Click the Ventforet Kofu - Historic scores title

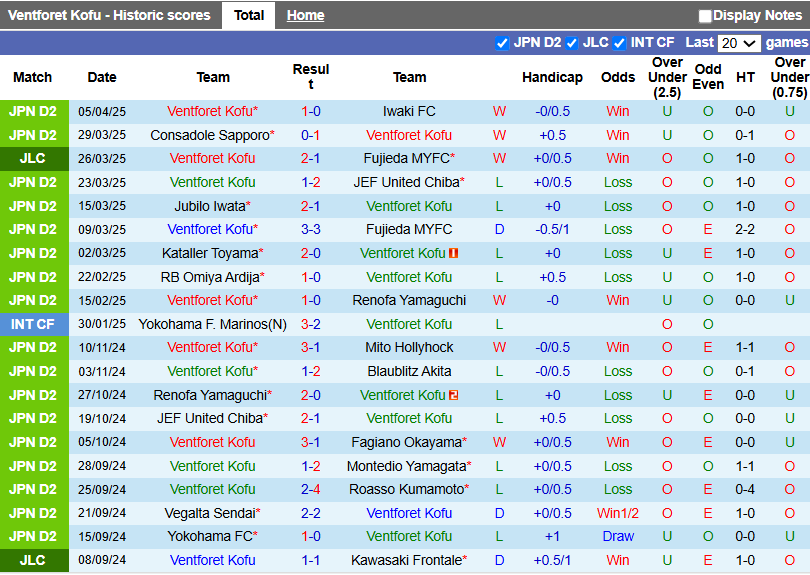coord(109,15)
